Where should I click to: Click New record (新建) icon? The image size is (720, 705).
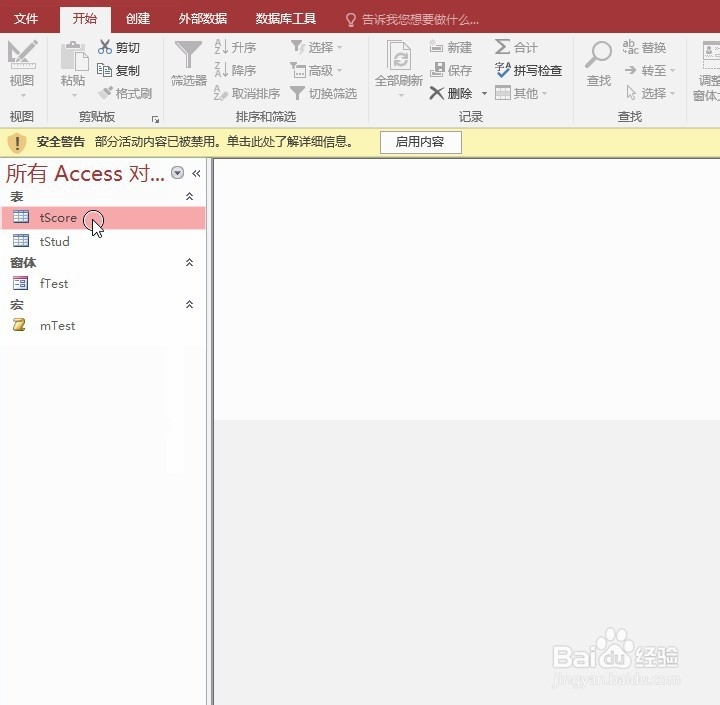436,47
